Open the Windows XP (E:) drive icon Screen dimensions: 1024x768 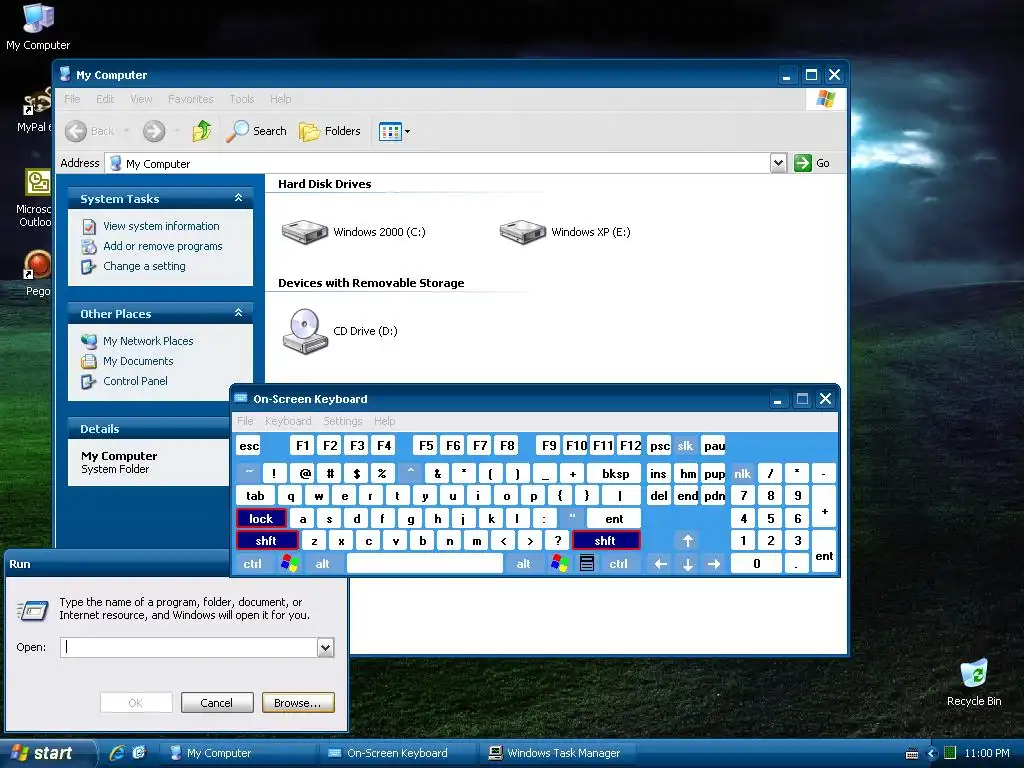[522, 232]
